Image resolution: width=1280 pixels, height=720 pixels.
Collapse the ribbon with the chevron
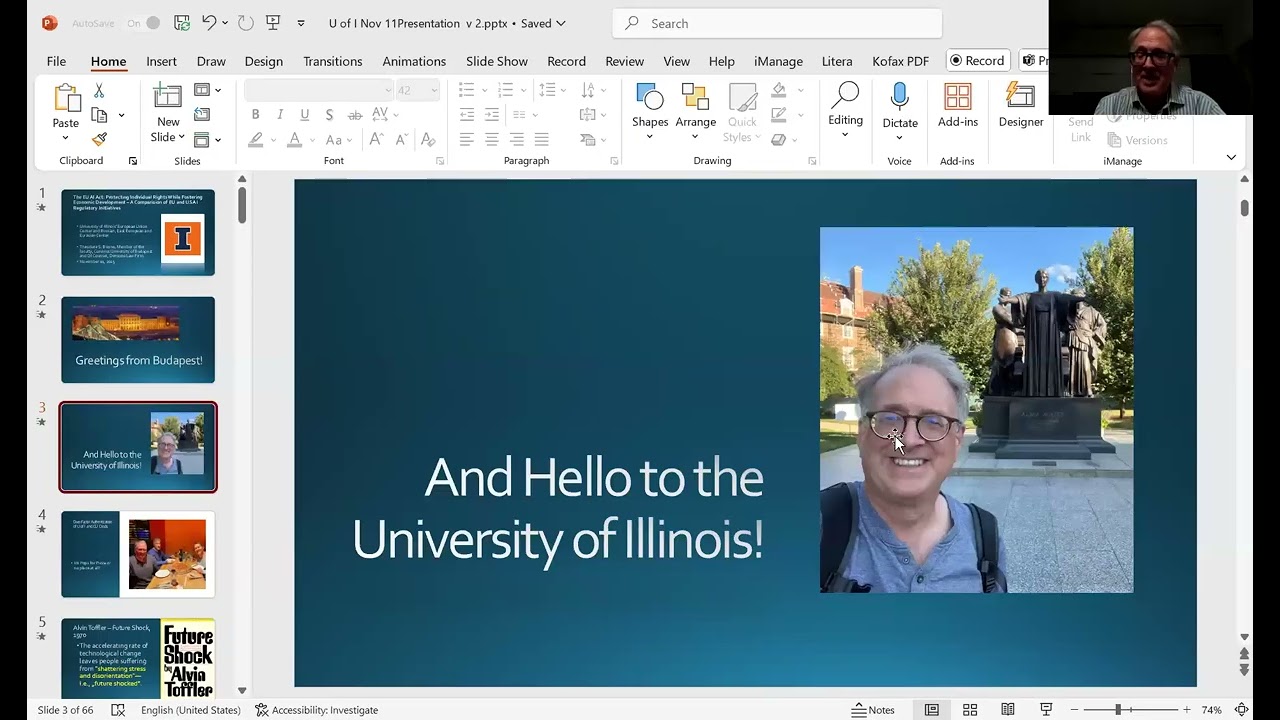(x=1231, y=157)
